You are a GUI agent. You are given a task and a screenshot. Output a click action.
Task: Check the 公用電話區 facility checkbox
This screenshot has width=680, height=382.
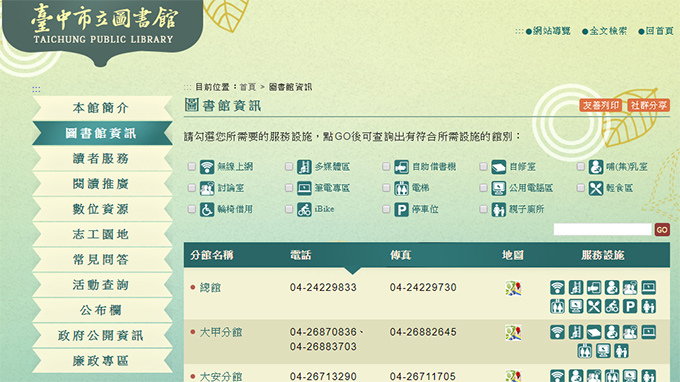(483, 188)
